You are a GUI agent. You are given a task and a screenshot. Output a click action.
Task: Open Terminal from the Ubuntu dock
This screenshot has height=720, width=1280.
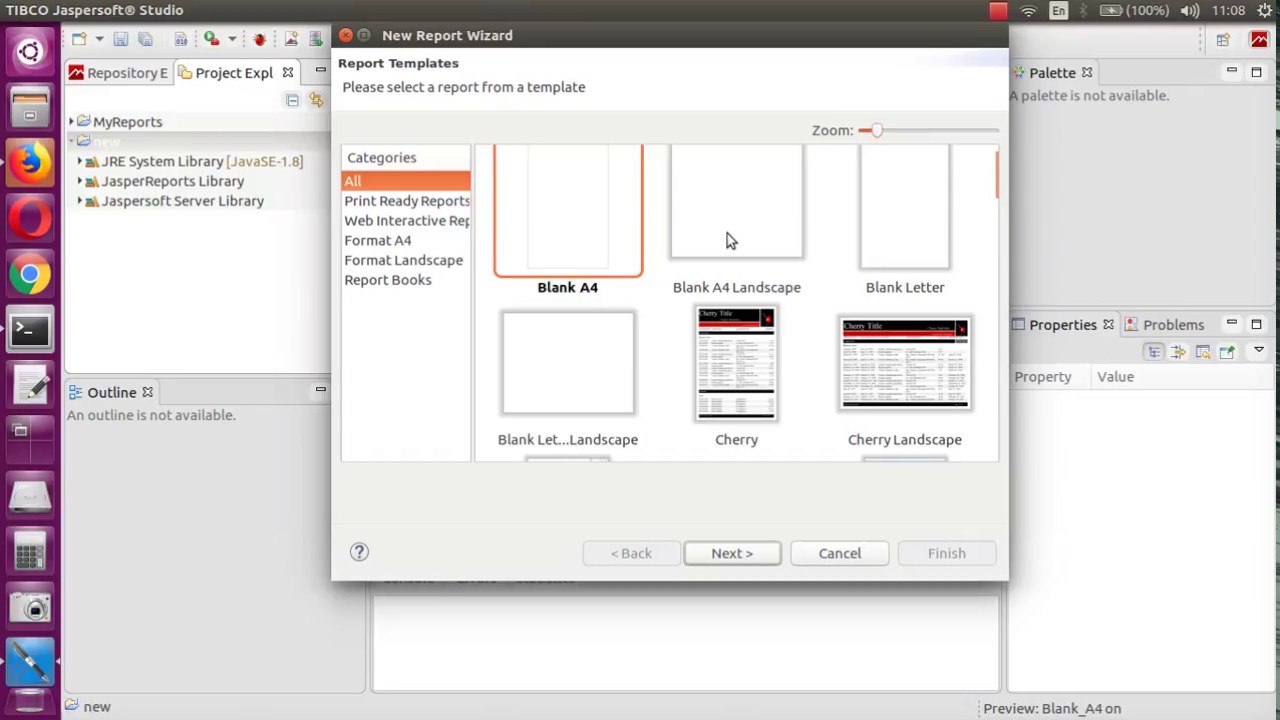(x=30, y=329)
